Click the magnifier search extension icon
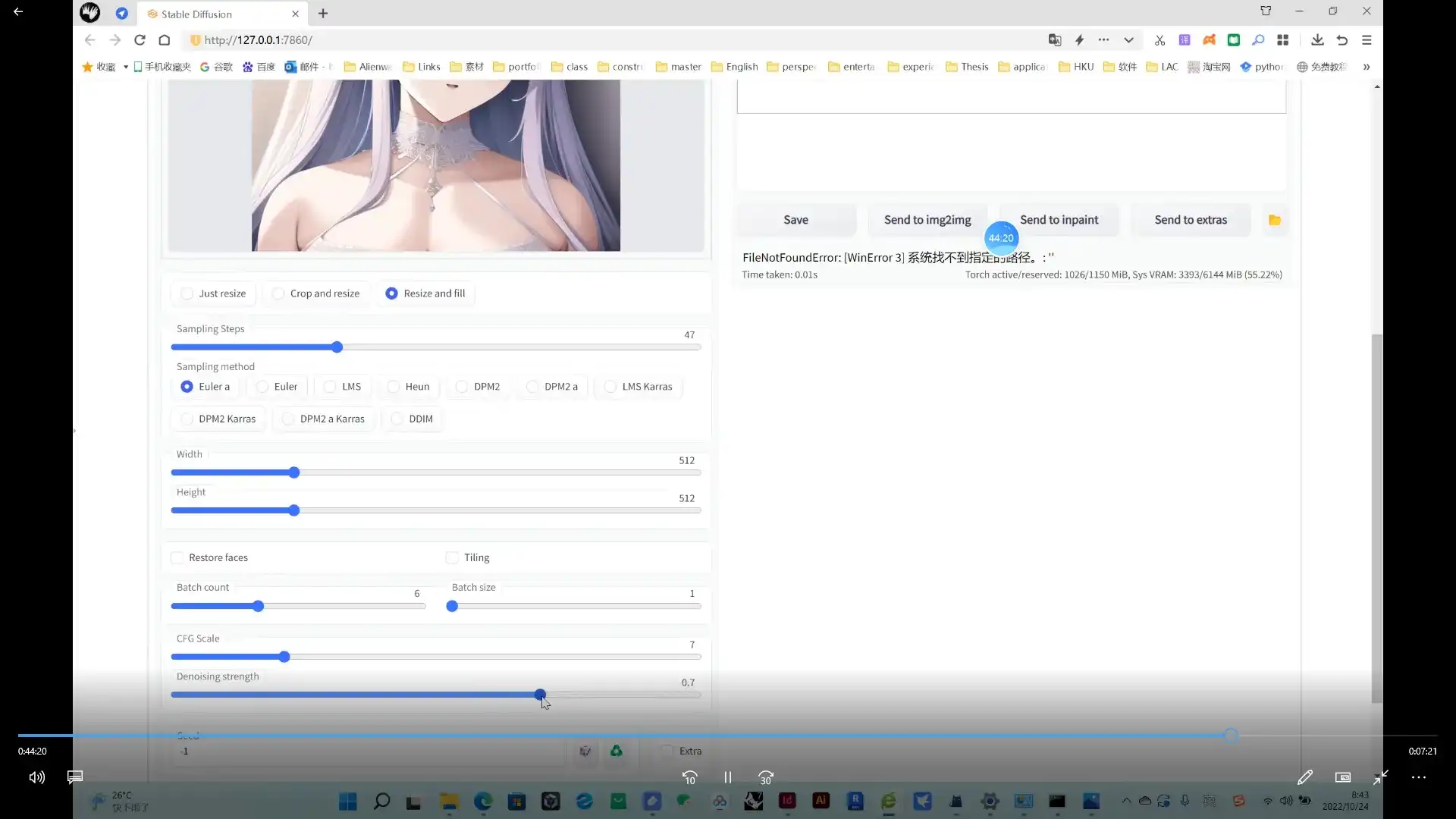1456x819 pixels. click(x=1258, y=40)
